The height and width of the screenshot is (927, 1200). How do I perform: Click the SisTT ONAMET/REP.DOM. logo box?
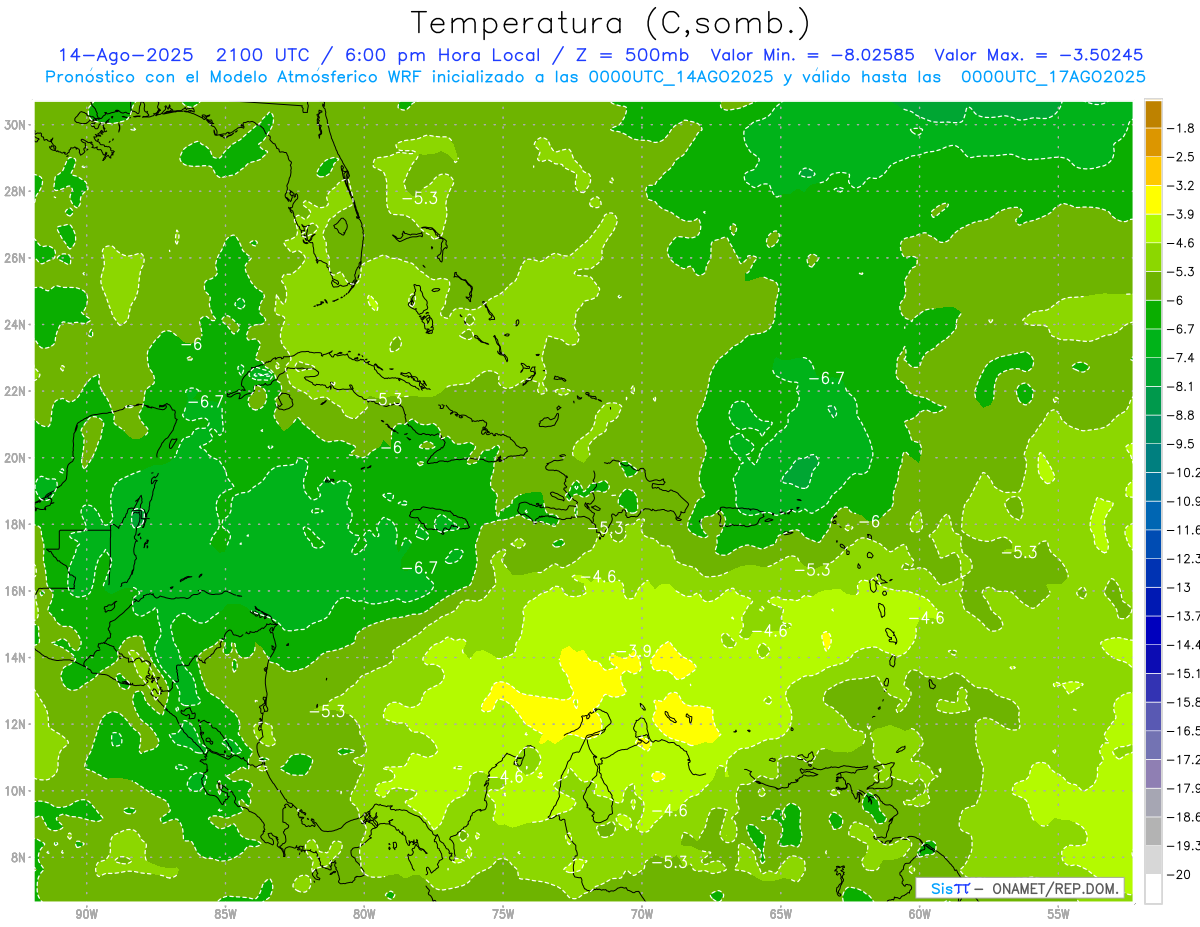pyautogui.click(x=1019, y=888)
